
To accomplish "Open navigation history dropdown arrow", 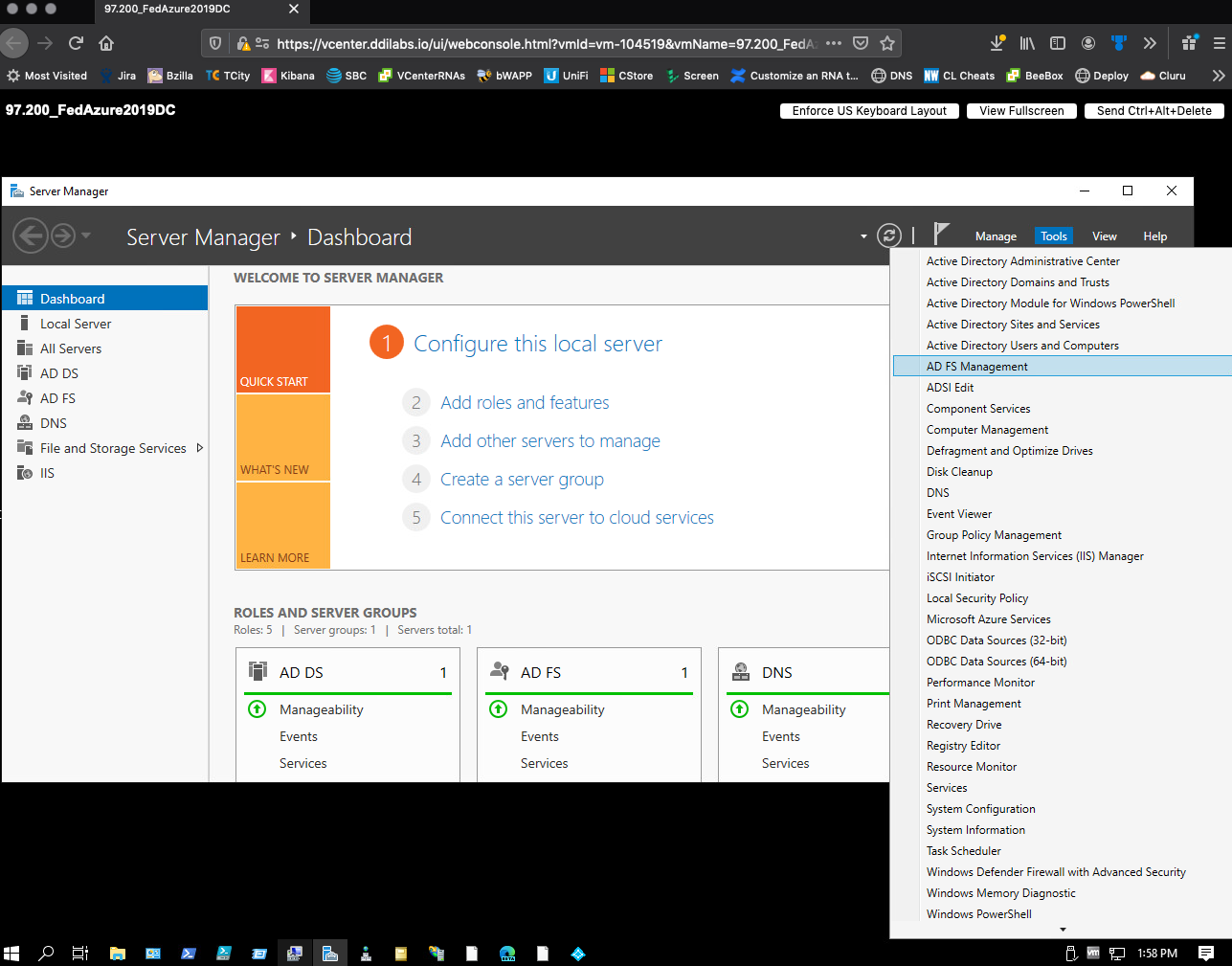I will [x=86, y=236].
